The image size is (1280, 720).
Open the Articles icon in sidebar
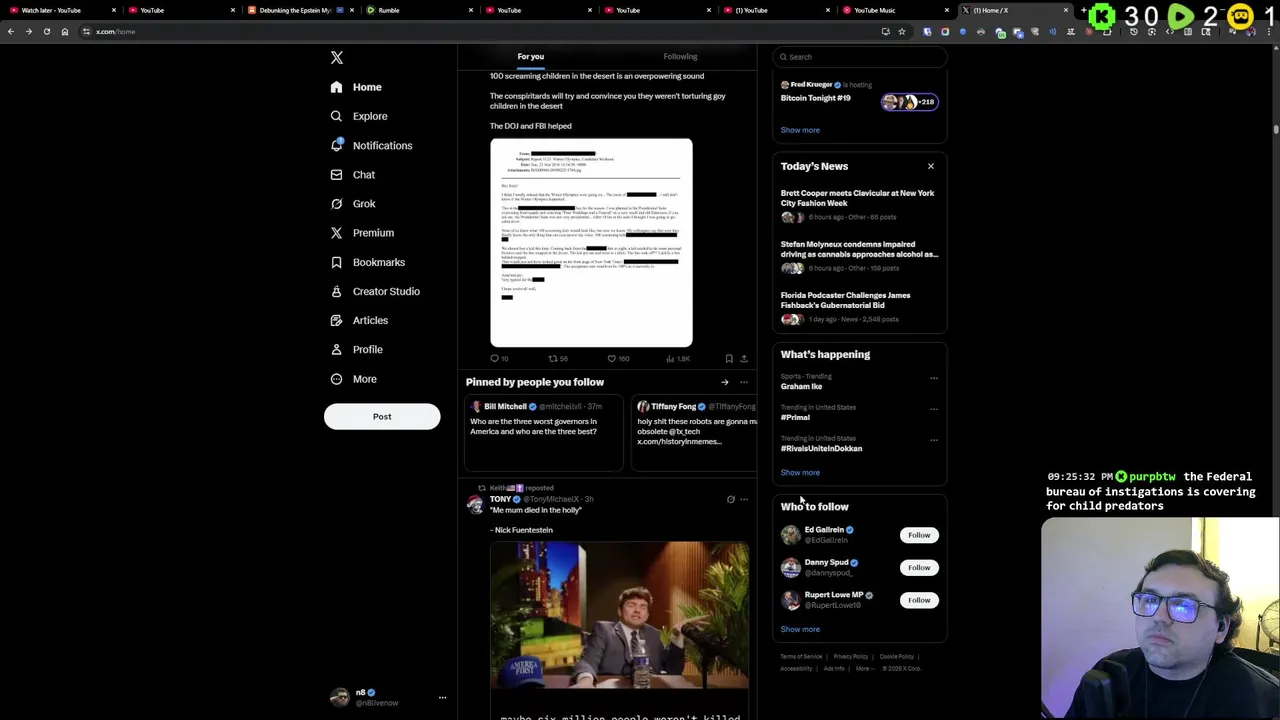337,320
